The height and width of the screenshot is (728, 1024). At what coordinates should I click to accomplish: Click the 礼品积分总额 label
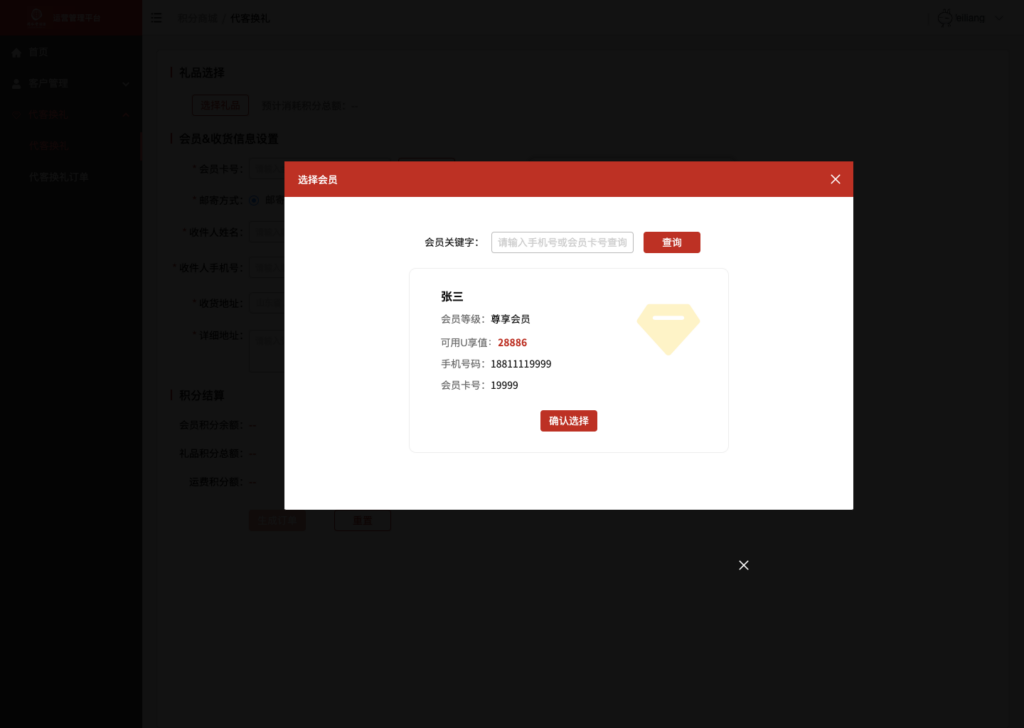pyautogui.click(x=210, y=453)
